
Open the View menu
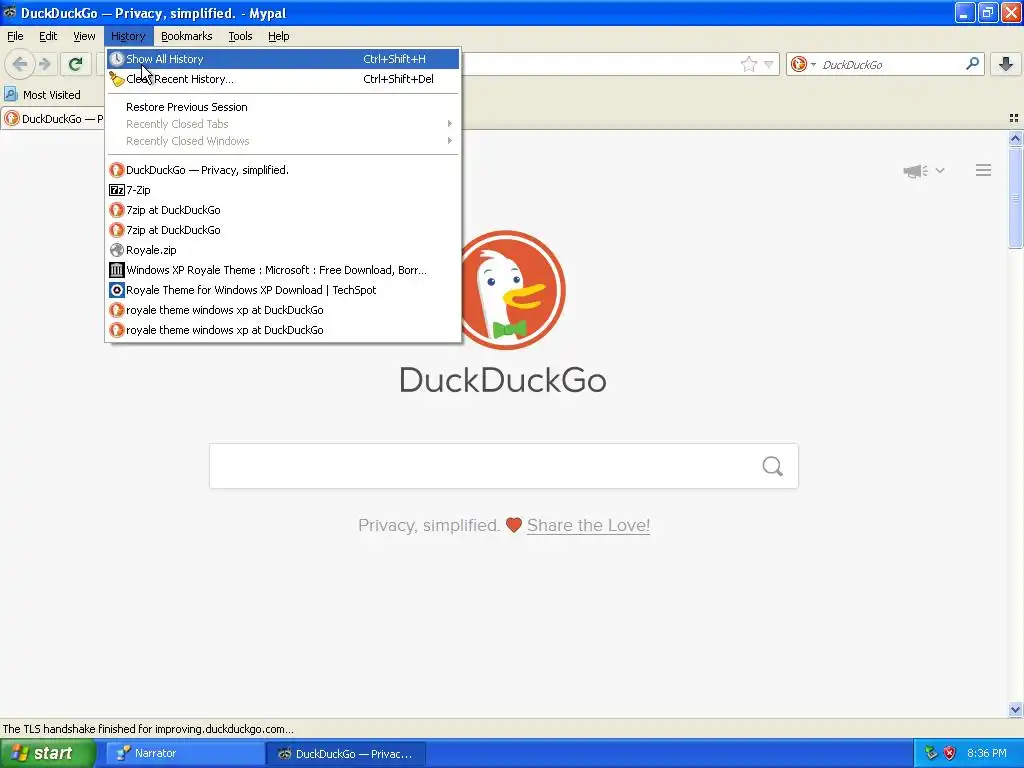click(x=84, y=36)
